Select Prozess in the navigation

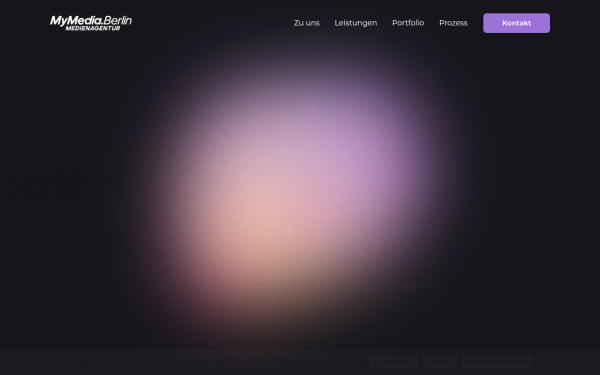click(453, 23)
